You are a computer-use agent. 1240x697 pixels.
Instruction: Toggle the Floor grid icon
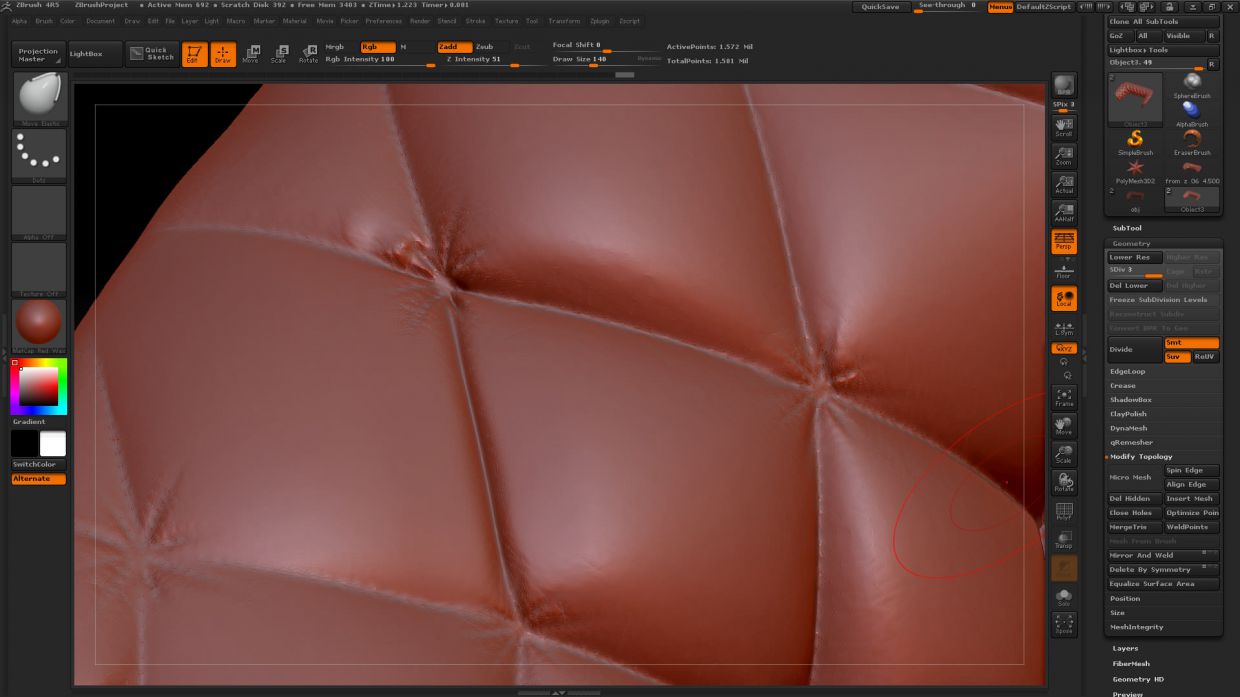1064,269
